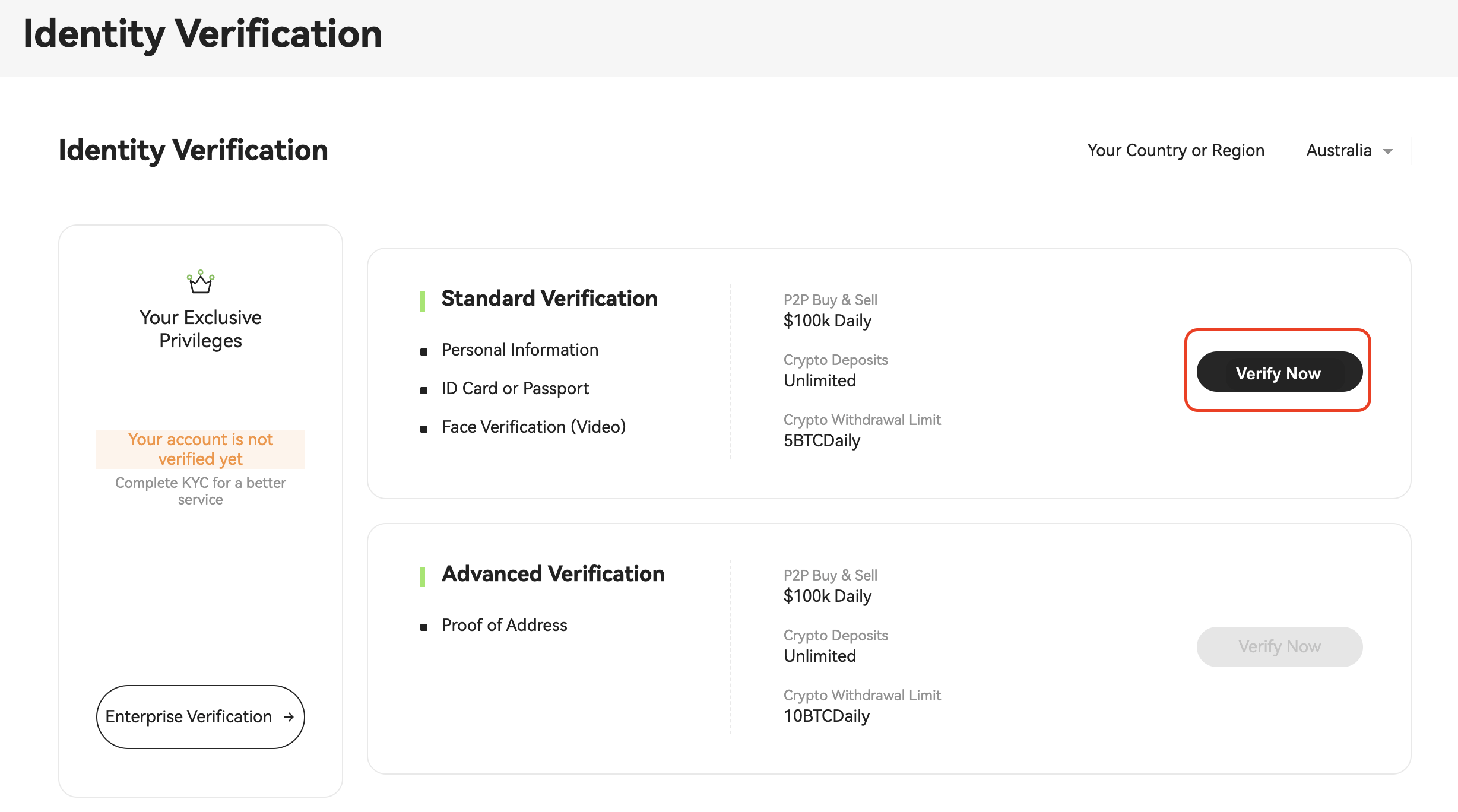1458x812 pixels.
Task: Click ID Card or Passport requirement
Action: point(515,389)
